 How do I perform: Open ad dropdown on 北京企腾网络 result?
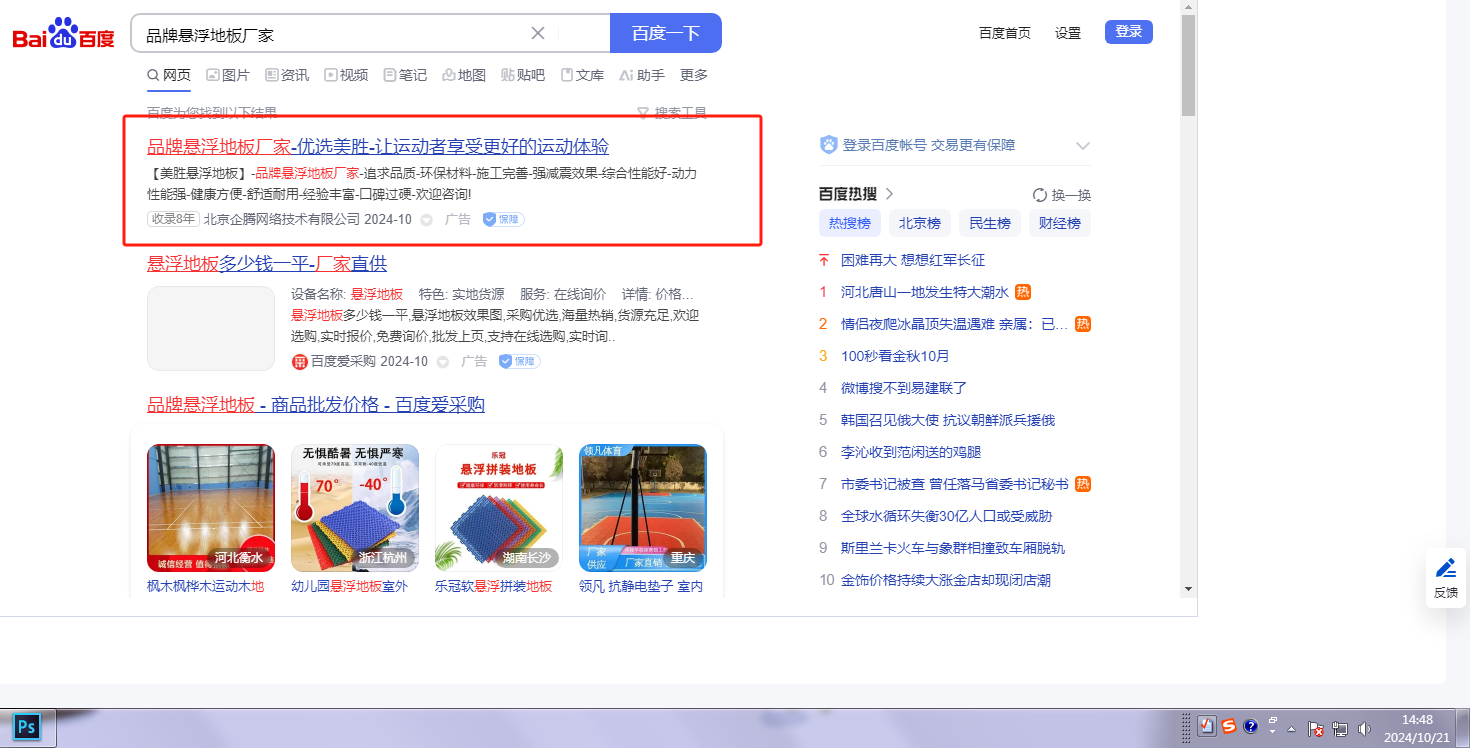coord(426,220)
